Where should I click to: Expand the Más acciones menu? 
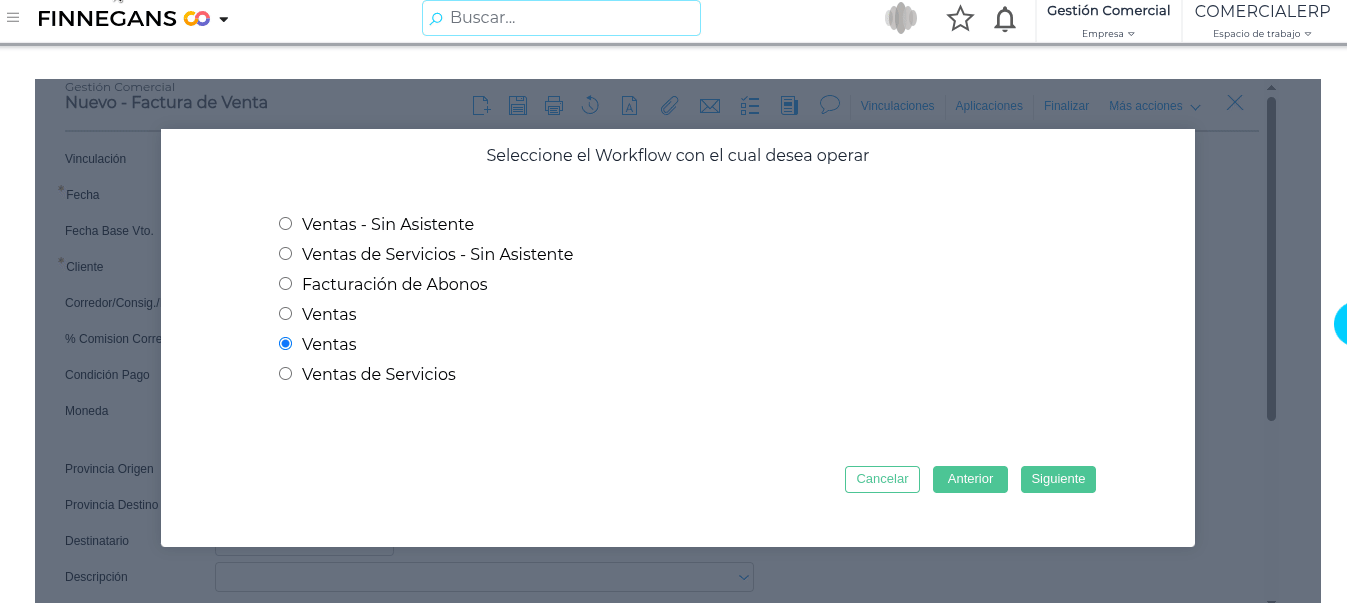(1155, 106)
